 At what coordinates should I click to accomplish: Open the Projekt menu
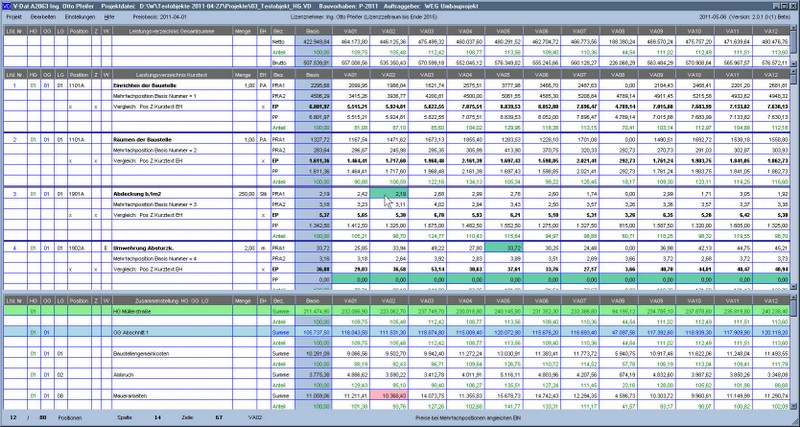pos(15,18)
